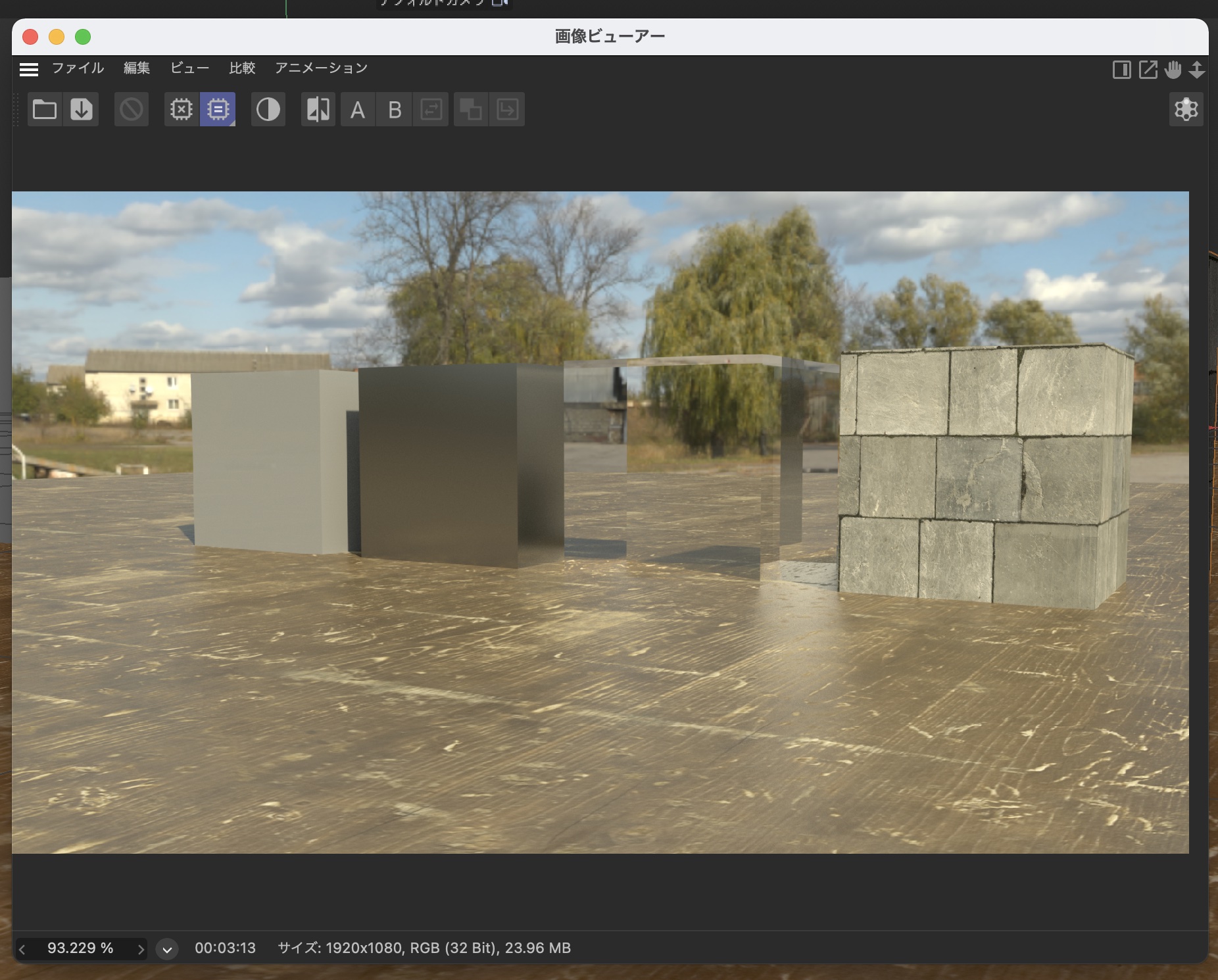Open the 比較 menu
This screenshot has height=980, width=1218.
click(242, 68)
